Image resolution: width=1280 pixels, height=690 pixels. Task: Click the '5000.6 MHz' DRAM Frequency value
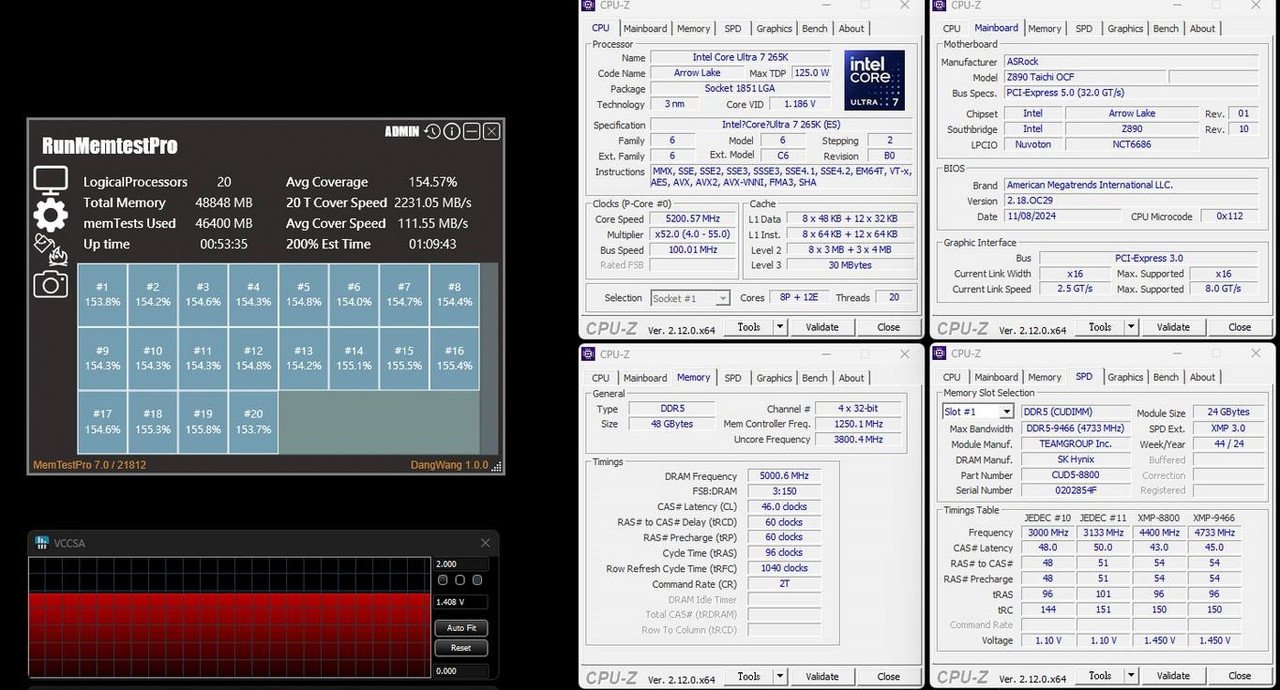[785, 476]
